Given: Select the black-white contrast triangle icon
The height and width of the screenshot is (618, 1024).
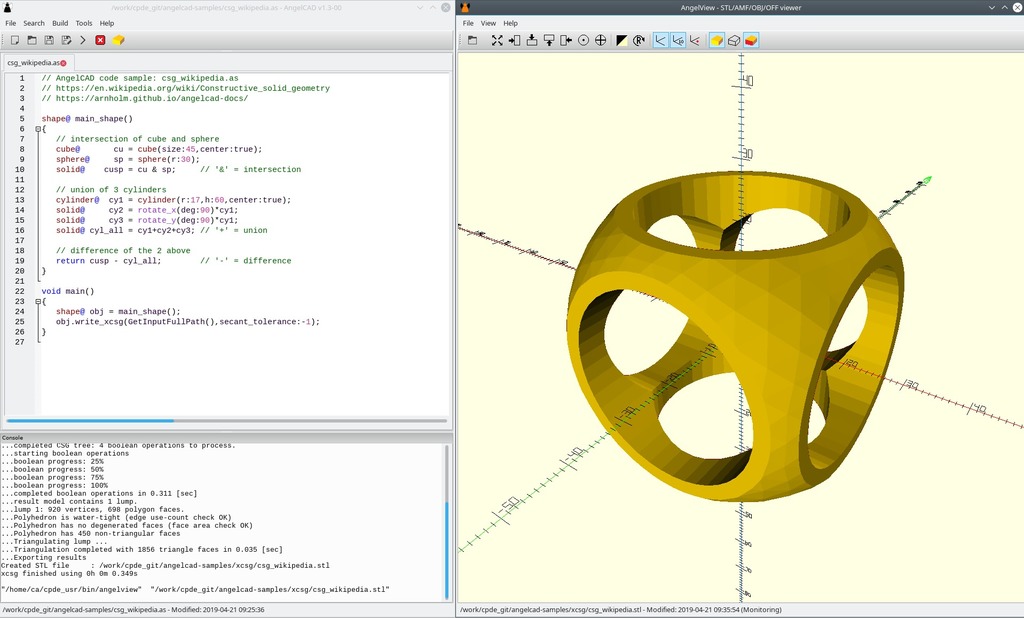Looking at the screenshot, I should (x=620, y=40).
